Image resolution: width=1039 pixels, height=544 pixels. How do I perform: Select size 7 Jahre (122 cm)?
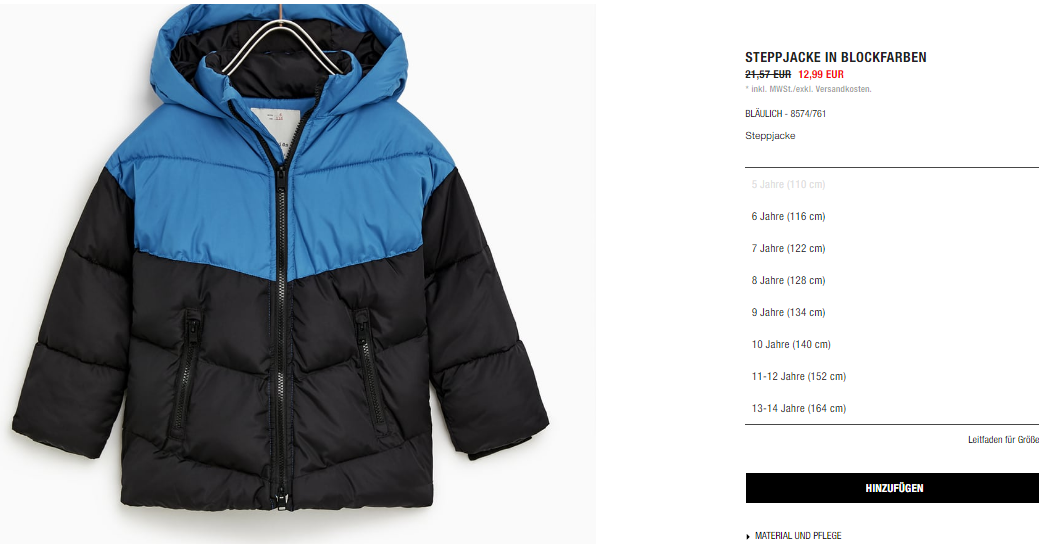tap(892, 248)
